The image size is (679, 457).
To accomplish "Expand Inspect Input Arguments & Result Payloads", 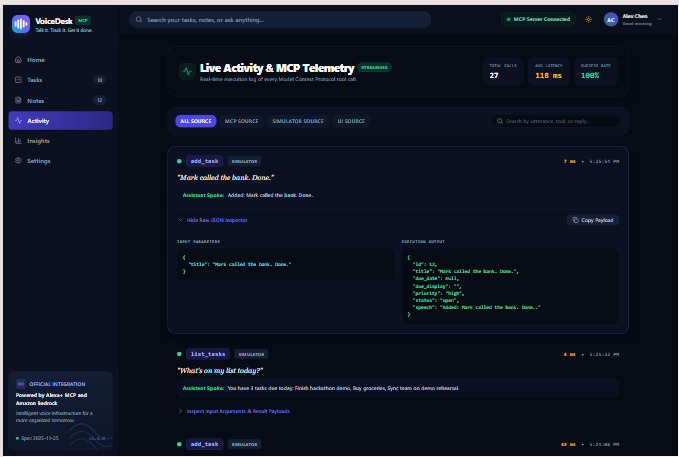I will click(x=234, y=411).
